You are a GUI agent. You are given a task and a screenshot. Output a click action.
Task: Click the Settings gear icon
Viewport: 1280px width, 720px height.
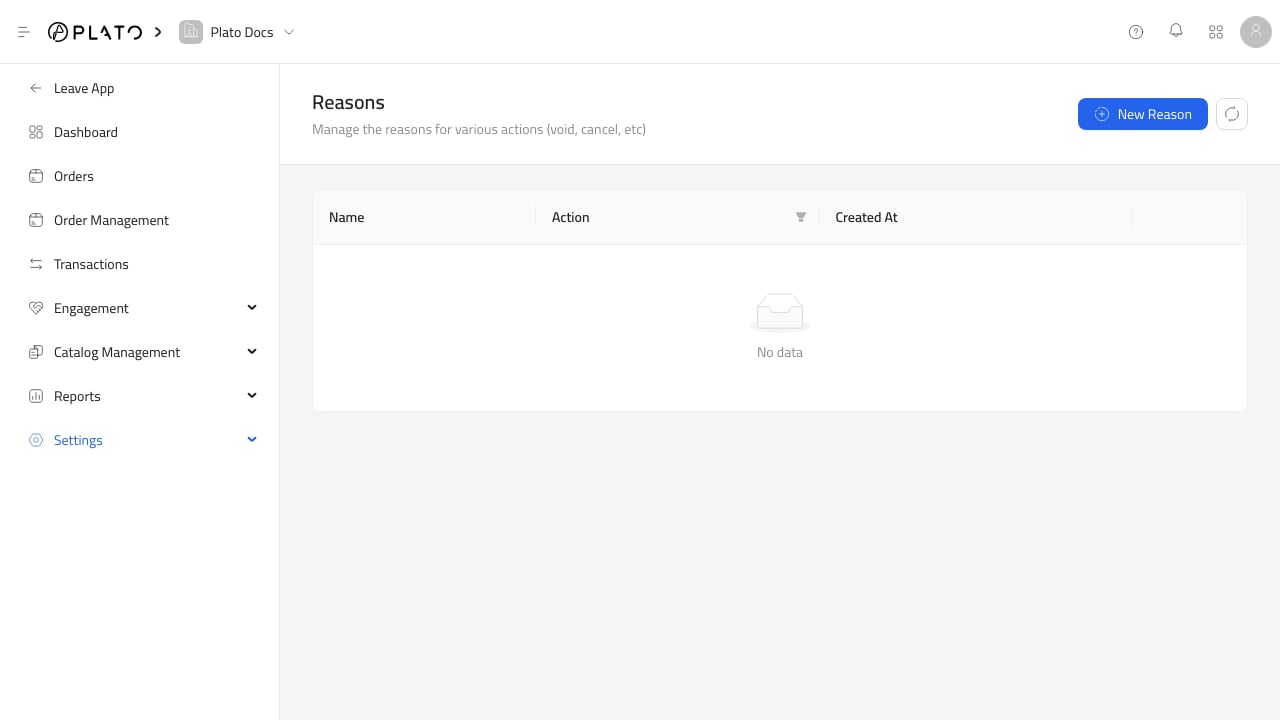[36, 440]
